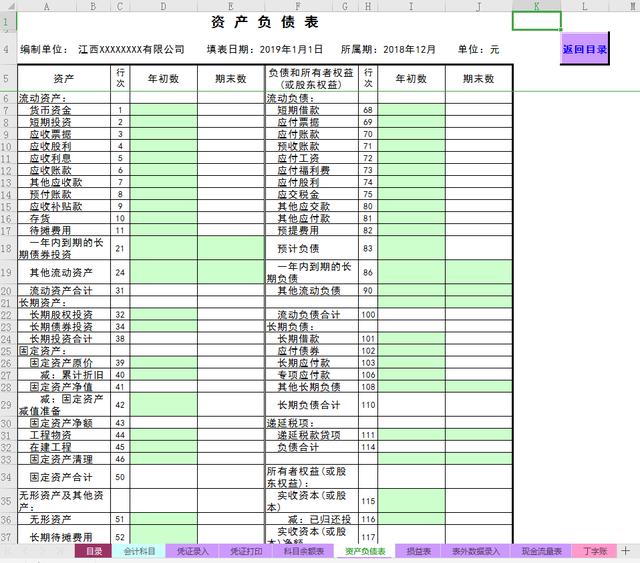Image resolution: width=640 pixels, height=563 pixels.
Task: Select row 18 header
Action: (7, 248)
